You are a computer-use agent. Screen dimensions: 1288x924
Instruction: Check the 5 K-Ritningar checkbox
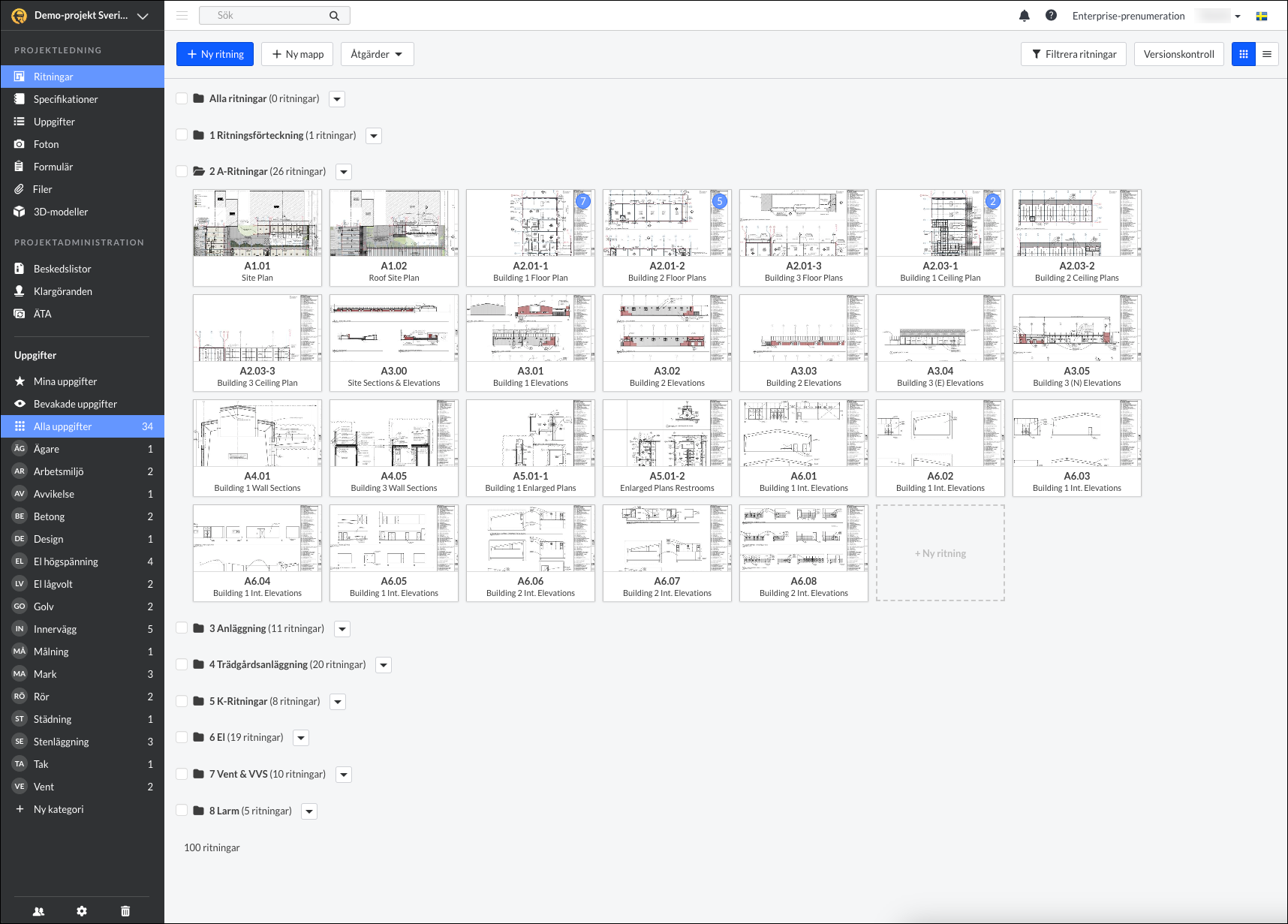point(182,701)
